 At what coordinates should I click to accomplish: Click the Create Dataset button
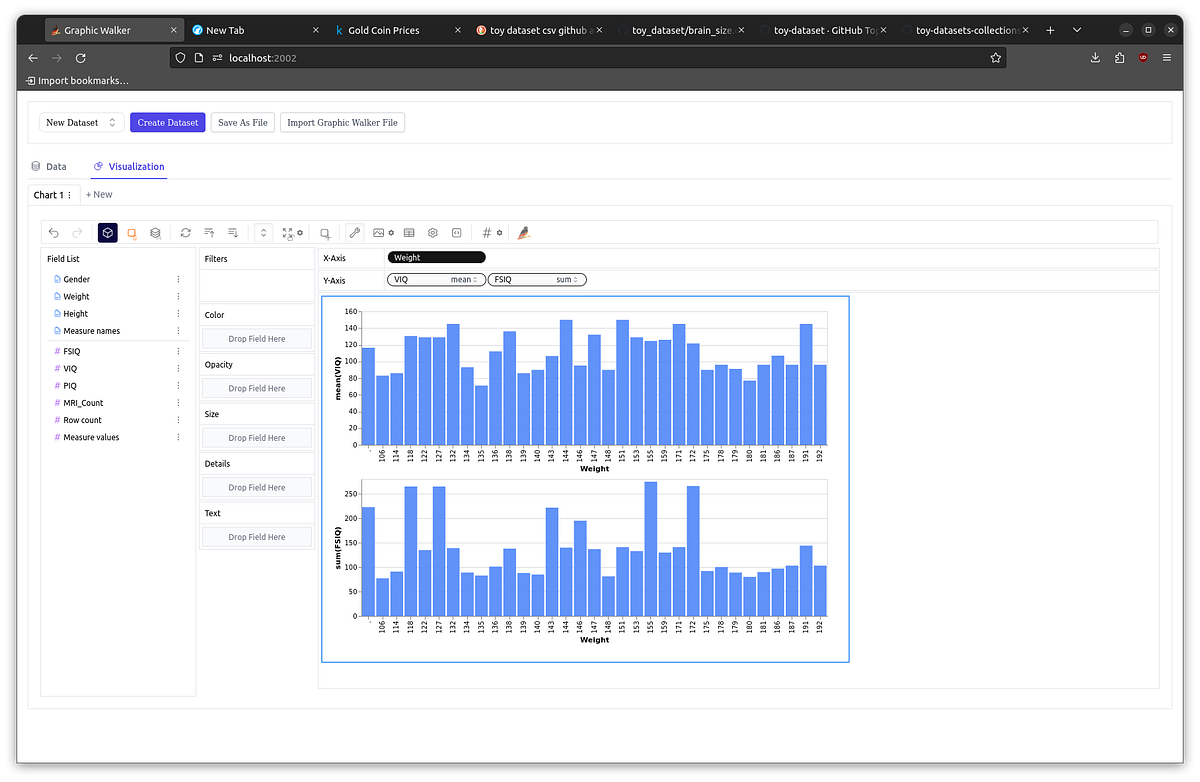pos(167,123)
